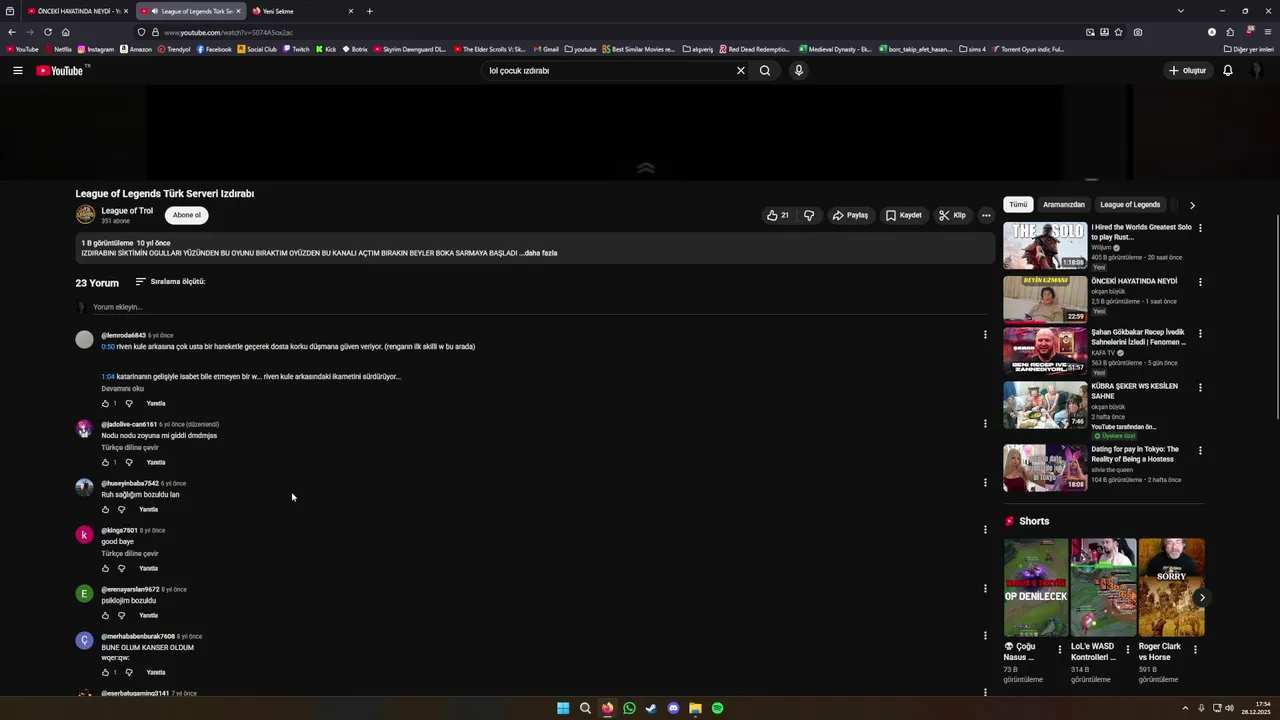Dislike the comment by @erenayarslan9672

(x=122, y=616)
